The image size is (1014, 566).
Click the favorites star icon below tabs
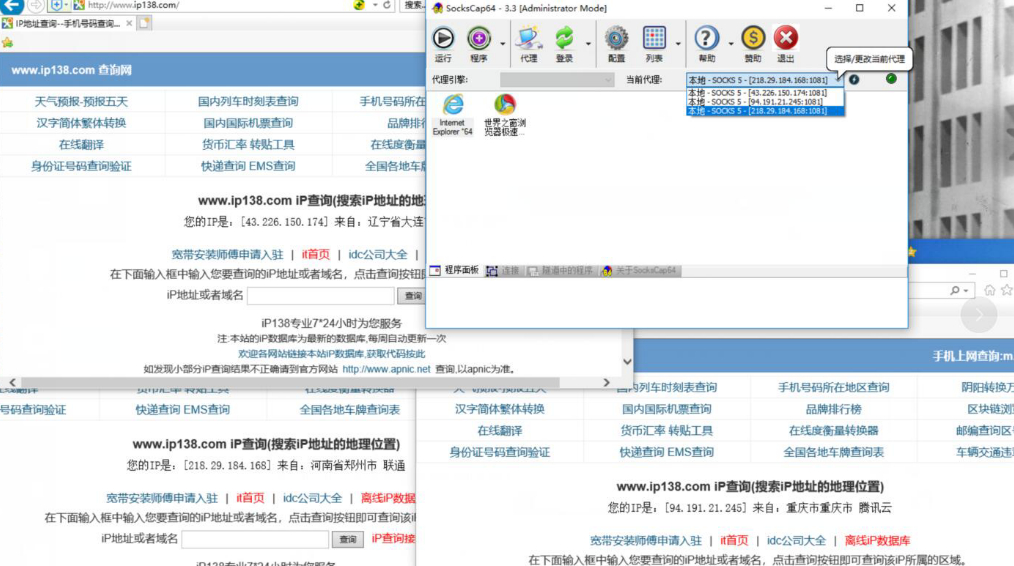click(7, 43)
